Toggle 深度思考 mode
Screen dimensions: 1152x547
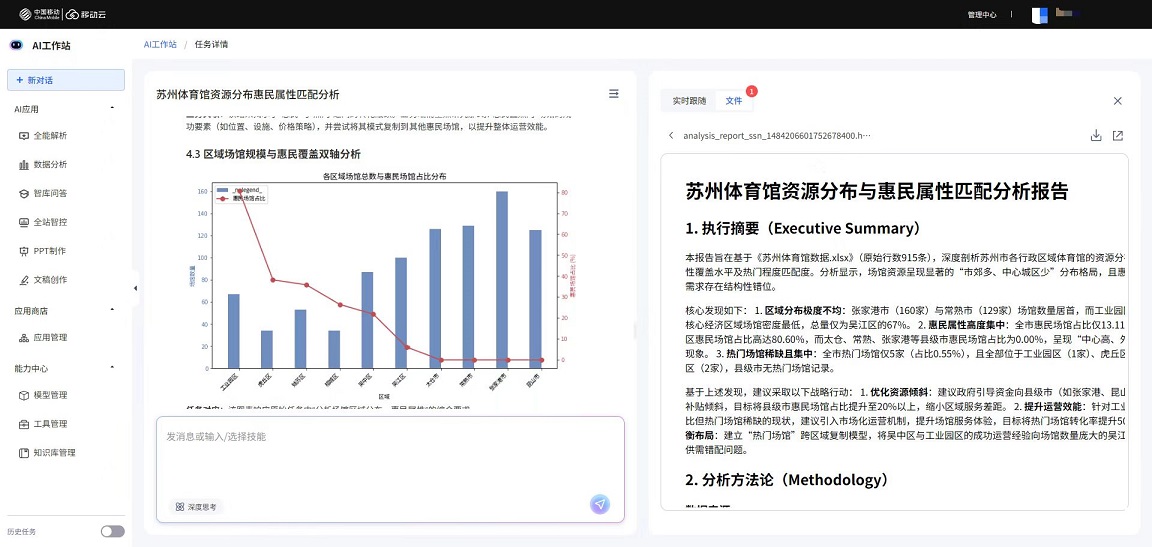tap(196, 507)
